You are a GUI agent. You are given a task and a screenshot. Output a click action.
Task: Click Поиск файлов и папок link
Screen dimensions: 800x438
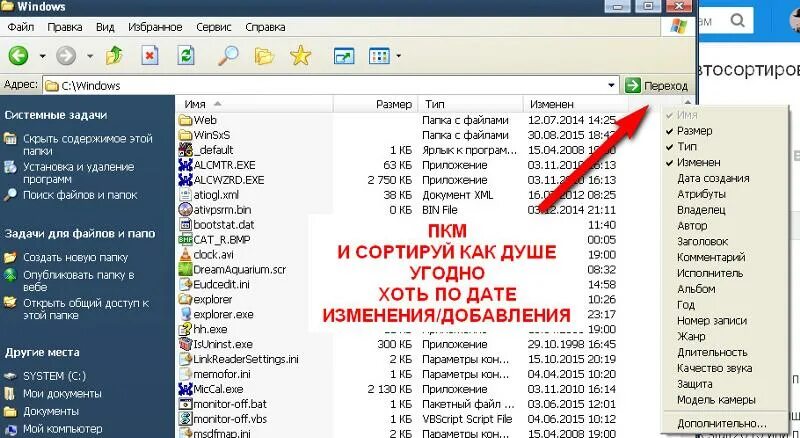point(80,195)
